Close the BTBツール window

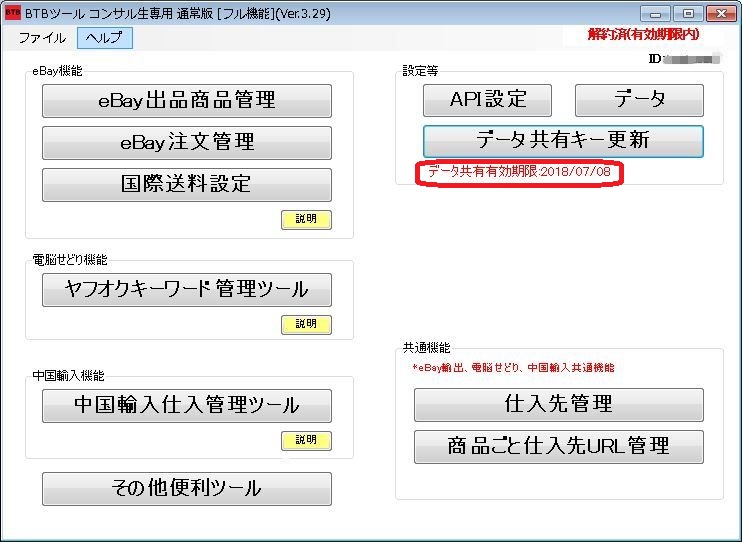click(721, 14)
